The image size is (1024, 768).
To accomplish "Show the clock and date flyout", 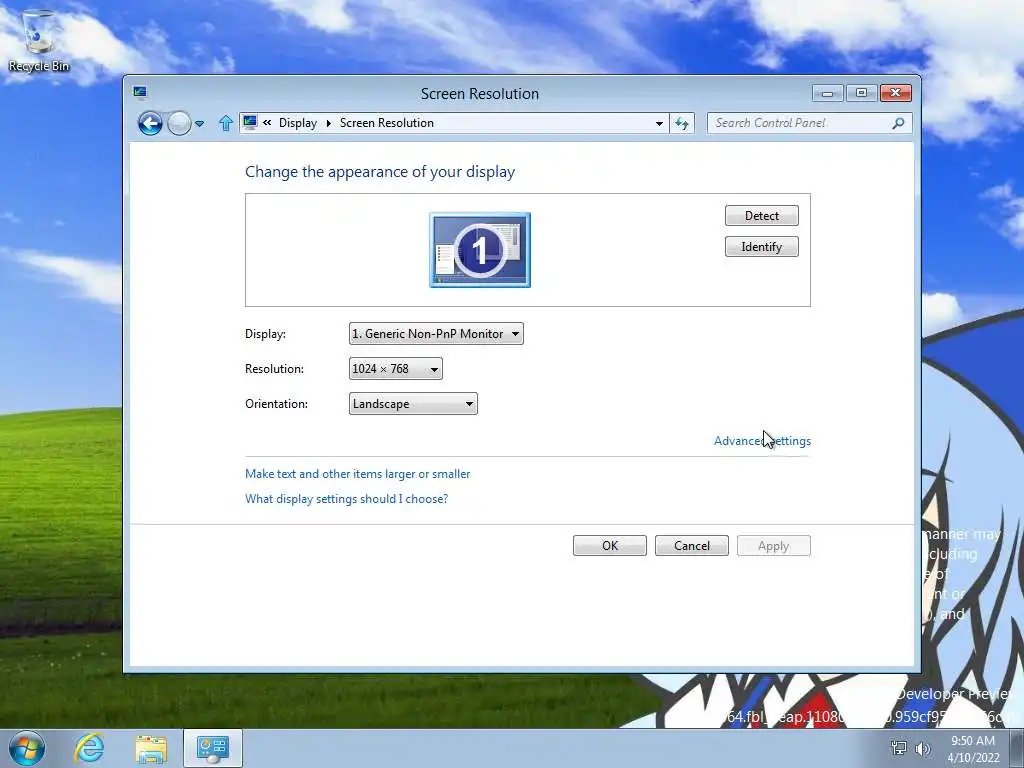I will click(973, 749).
